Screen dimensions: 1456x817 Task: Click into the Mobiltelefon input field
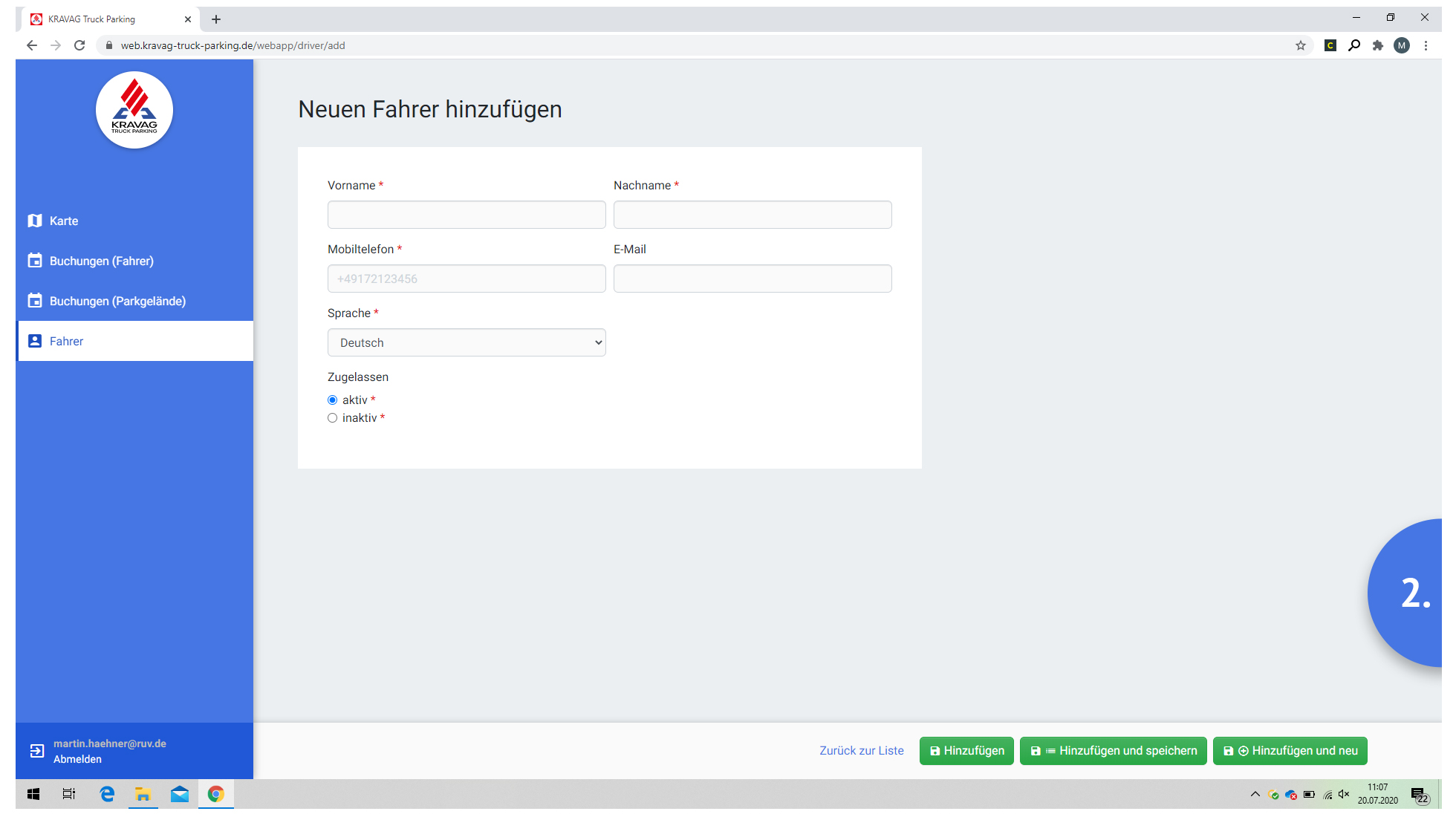coord(467,279)
